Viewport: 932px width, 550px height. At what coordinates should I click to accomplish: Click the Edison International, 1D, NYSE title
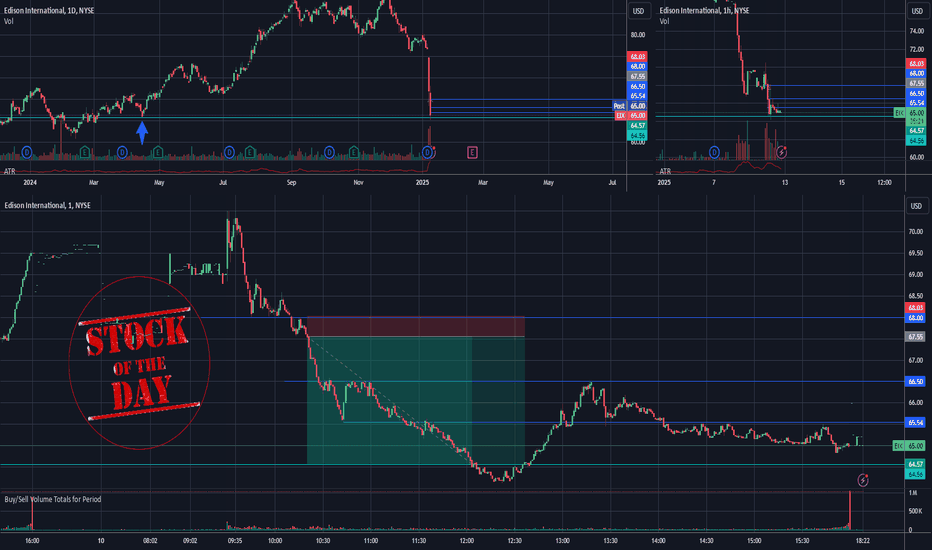coord(49,11)
